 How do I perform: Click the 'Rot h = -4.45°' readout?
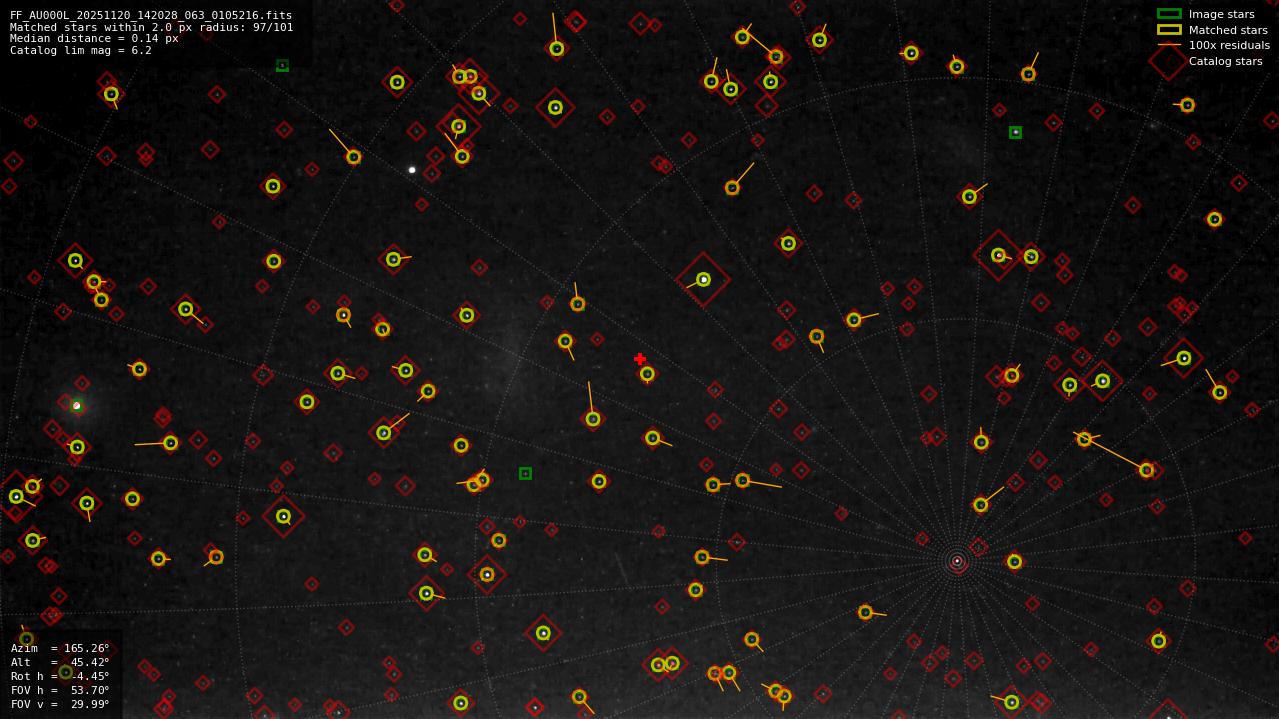(60, 676)
